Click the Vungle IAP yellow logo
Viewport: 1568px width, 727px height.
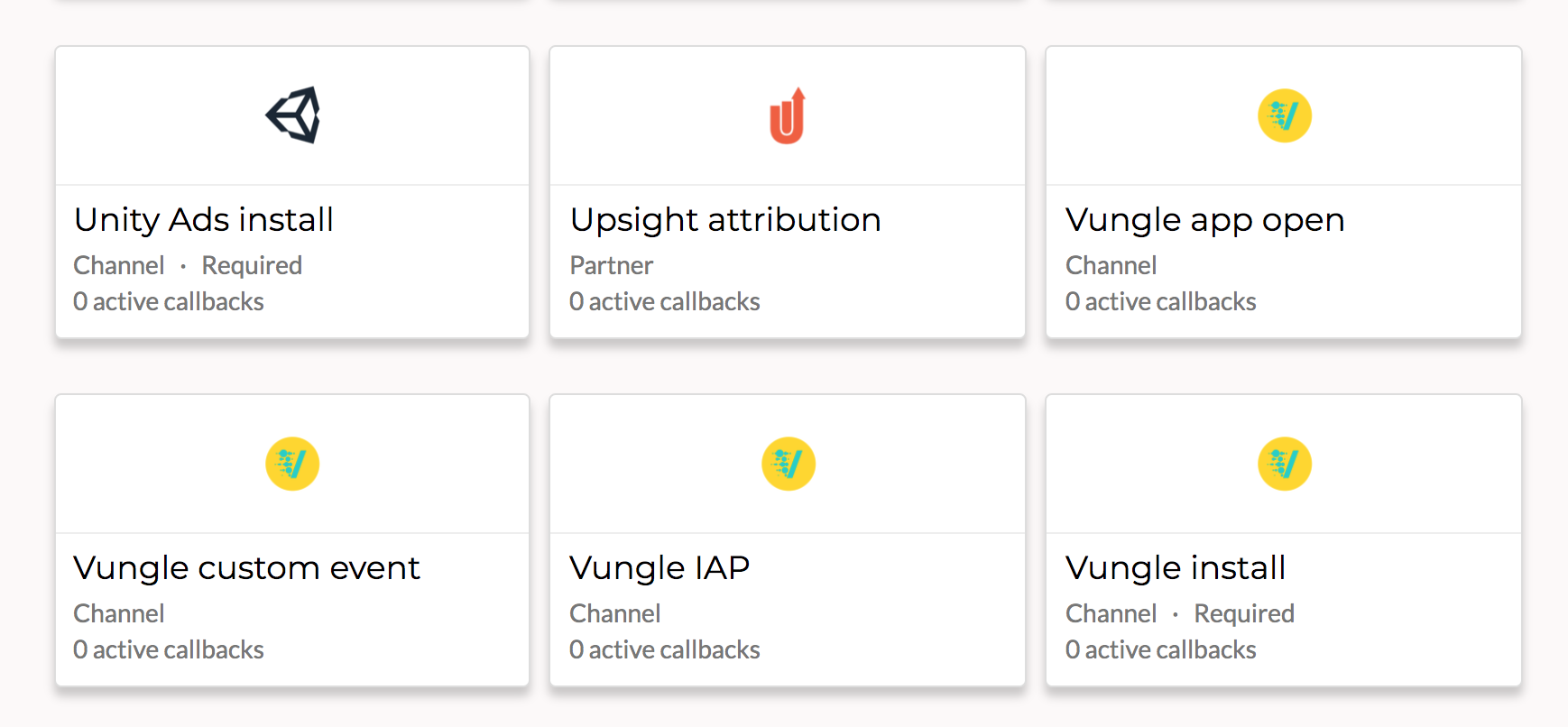788,464
